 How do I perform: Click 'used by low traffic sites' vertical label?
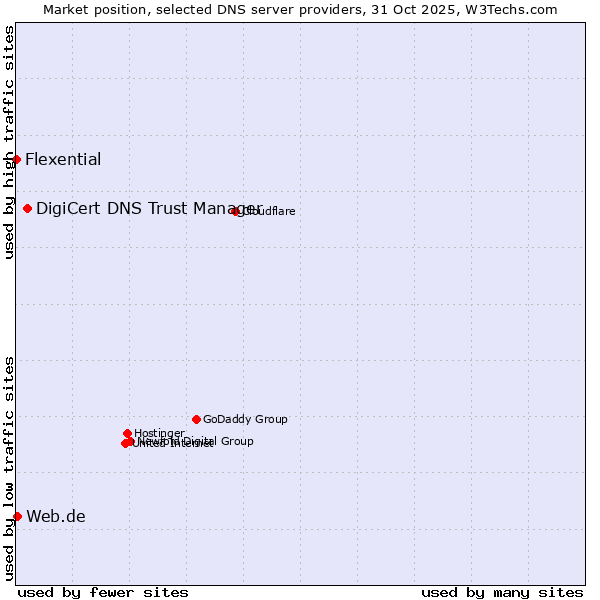pos(9,468)
